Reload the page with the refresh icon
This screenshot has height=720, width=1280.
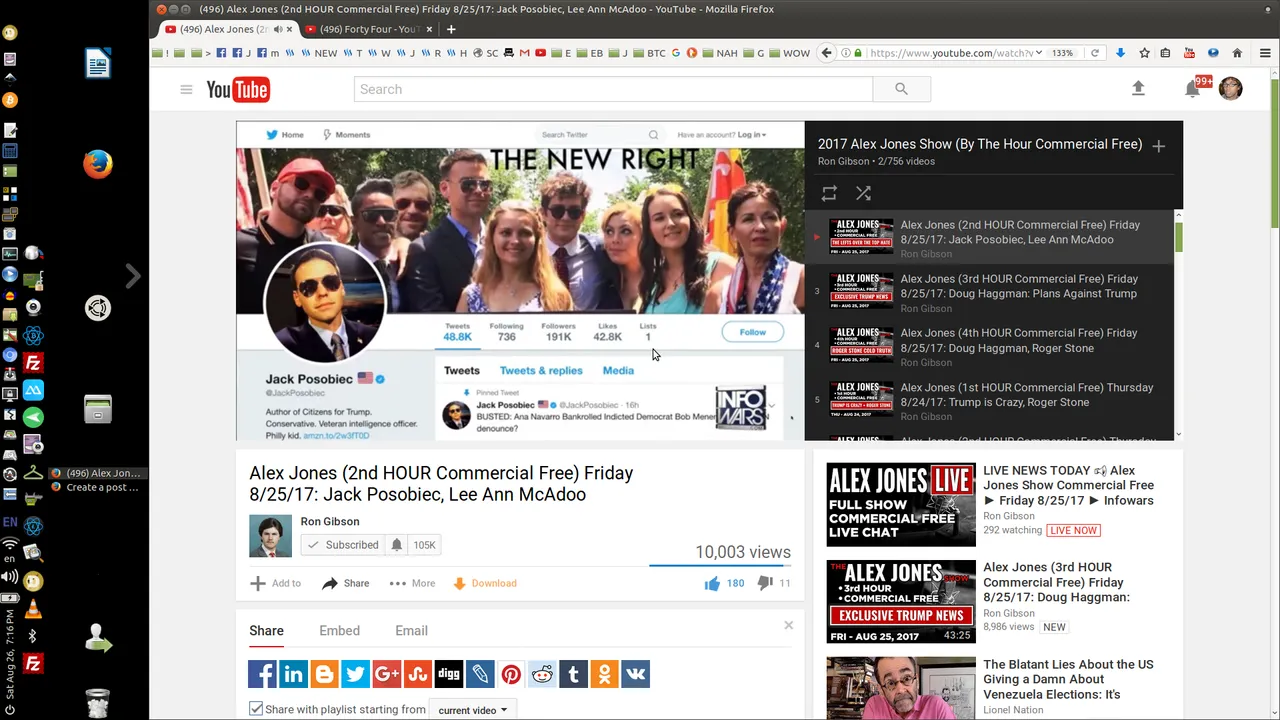1095,53
